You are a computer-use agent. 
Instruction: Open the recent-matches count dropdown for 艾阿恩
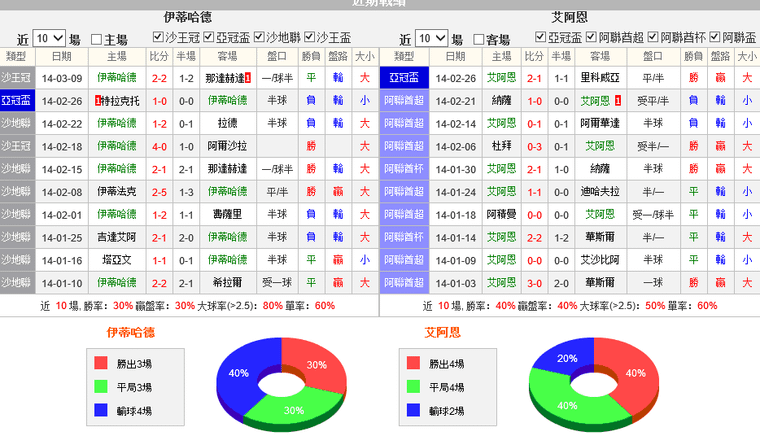(431, 38)
